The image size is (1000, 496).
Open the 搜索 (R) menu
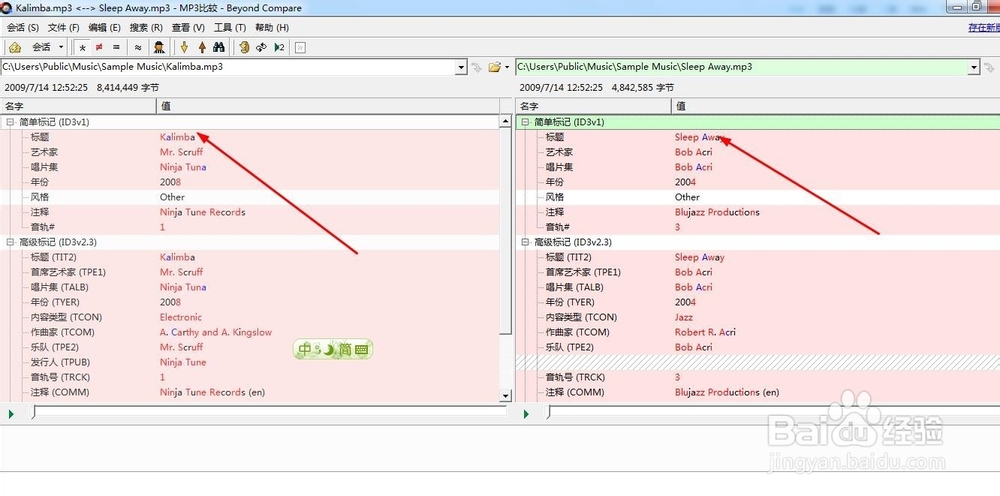coord(146,27)
